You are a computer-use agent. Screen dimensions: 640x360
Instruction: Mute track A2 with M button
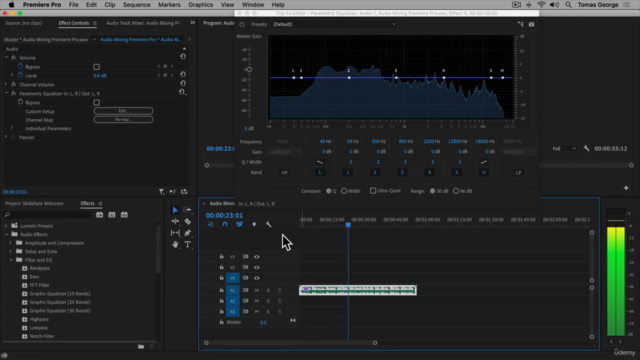(257, 301)
